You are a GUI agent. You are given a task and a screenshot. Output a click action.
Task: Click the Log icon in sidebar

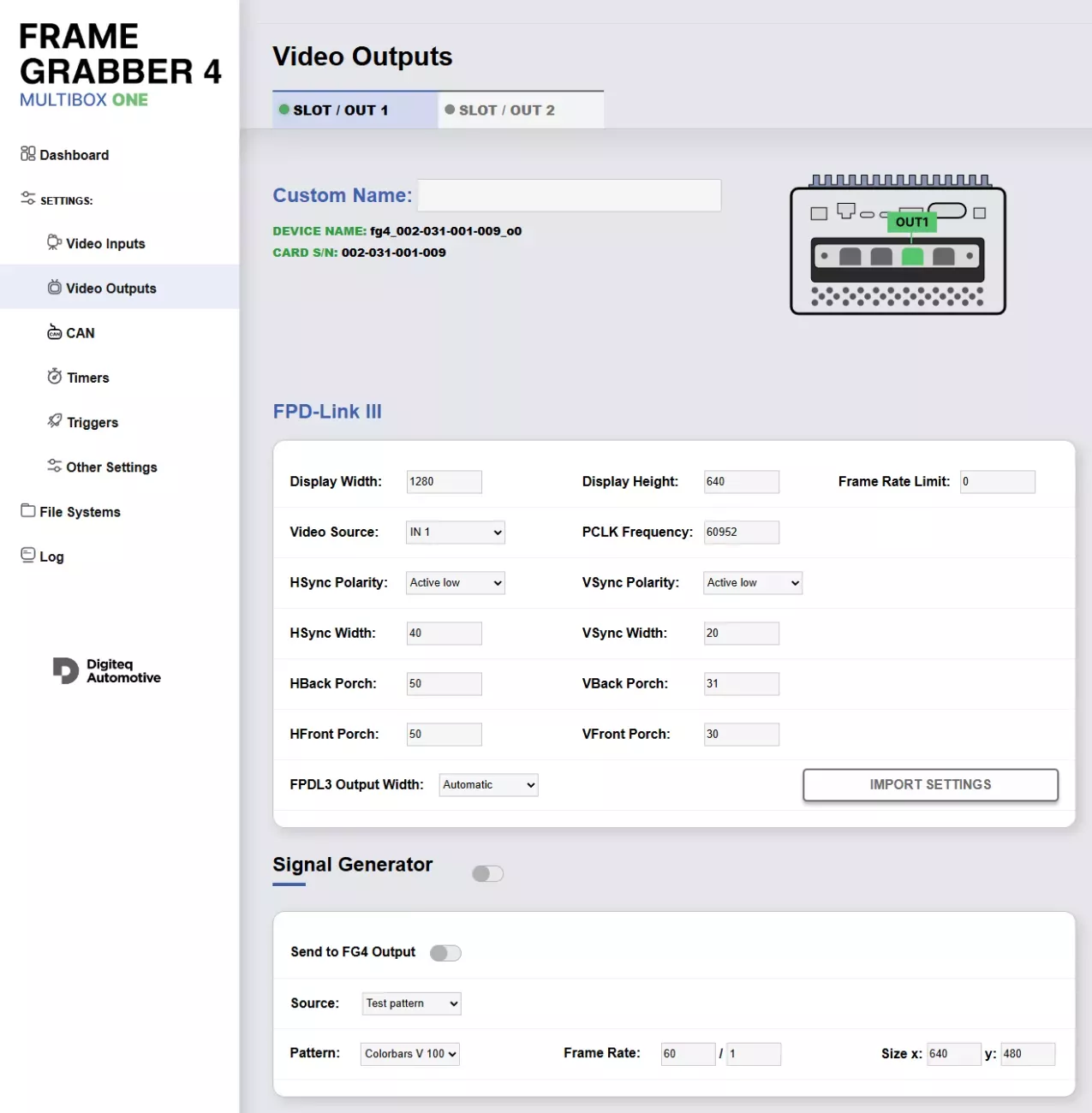point(28,555)
